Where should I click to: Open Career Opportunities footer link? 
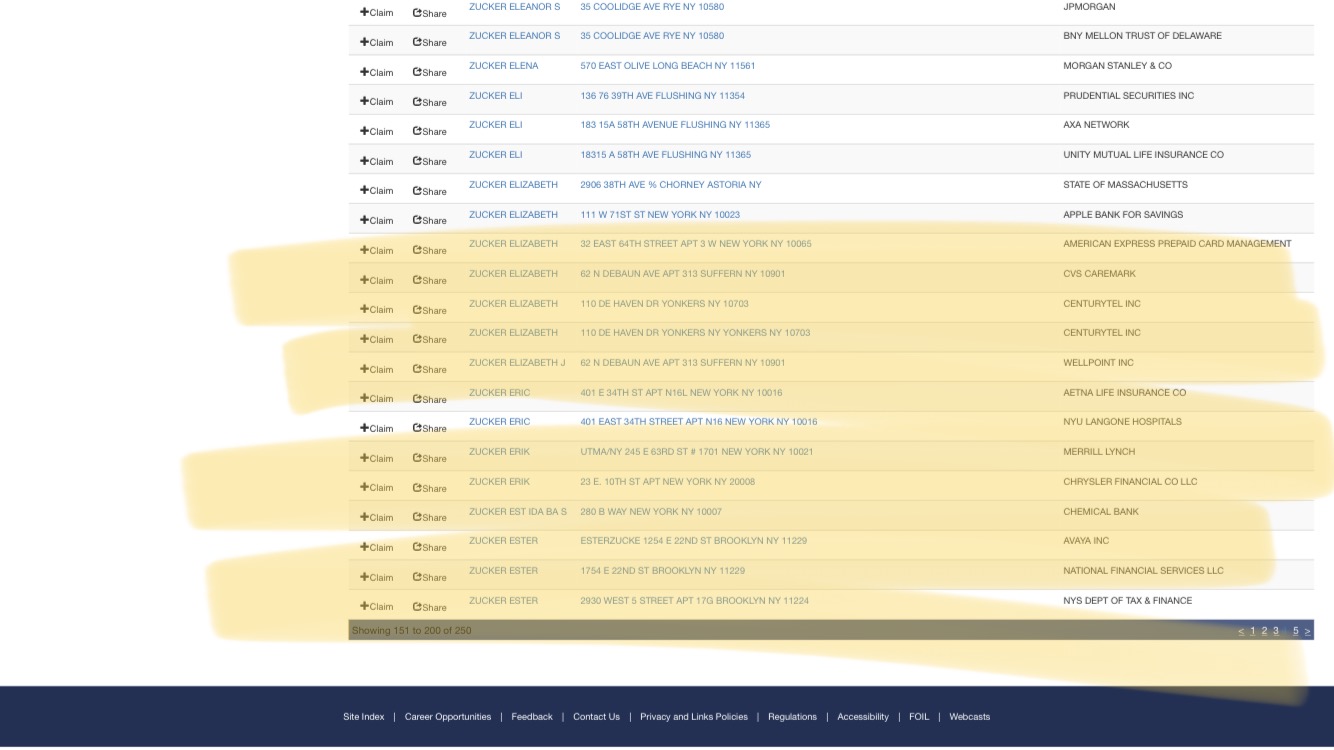click(448, 717)
